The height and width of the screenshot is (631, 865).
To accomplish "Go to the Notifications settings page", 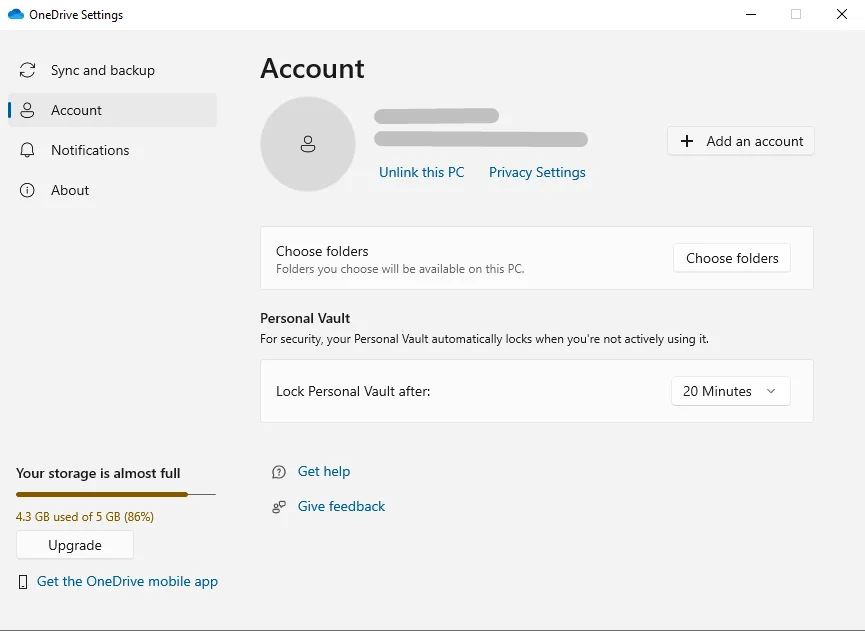I will coord(113,150).
